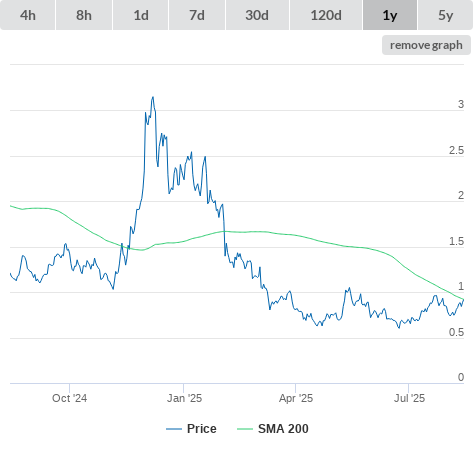Click the green SMA 200 line marker

[245, 429]
